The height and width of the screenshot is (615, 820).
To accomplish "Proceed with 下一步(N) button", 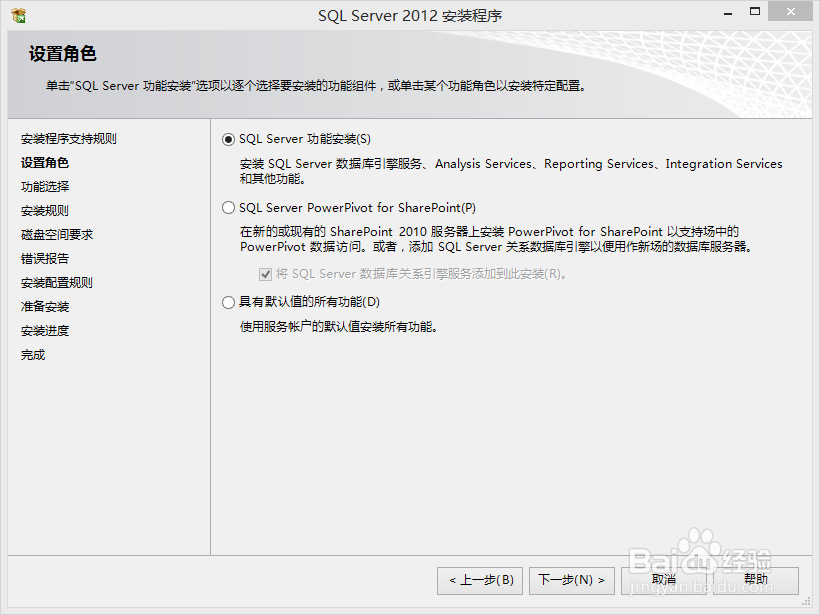I will [x=572, y=580].
